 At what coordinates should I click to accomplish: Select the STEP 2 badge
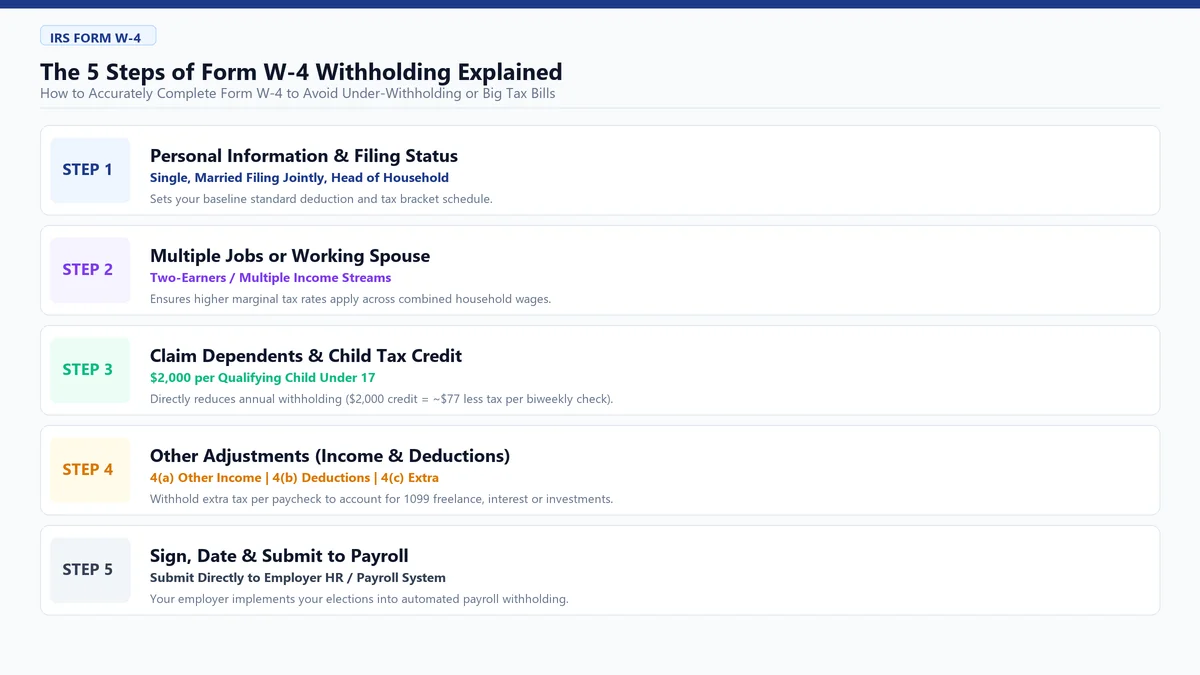(x=90, y=270)
